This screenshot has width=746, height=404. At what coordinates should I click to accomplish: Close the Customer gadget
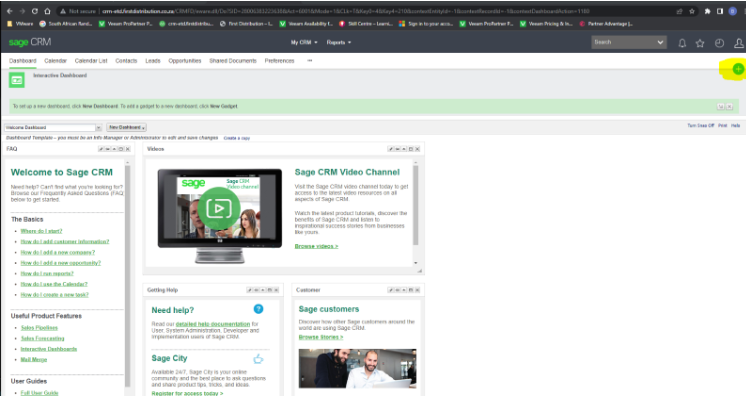pos(417,290)
